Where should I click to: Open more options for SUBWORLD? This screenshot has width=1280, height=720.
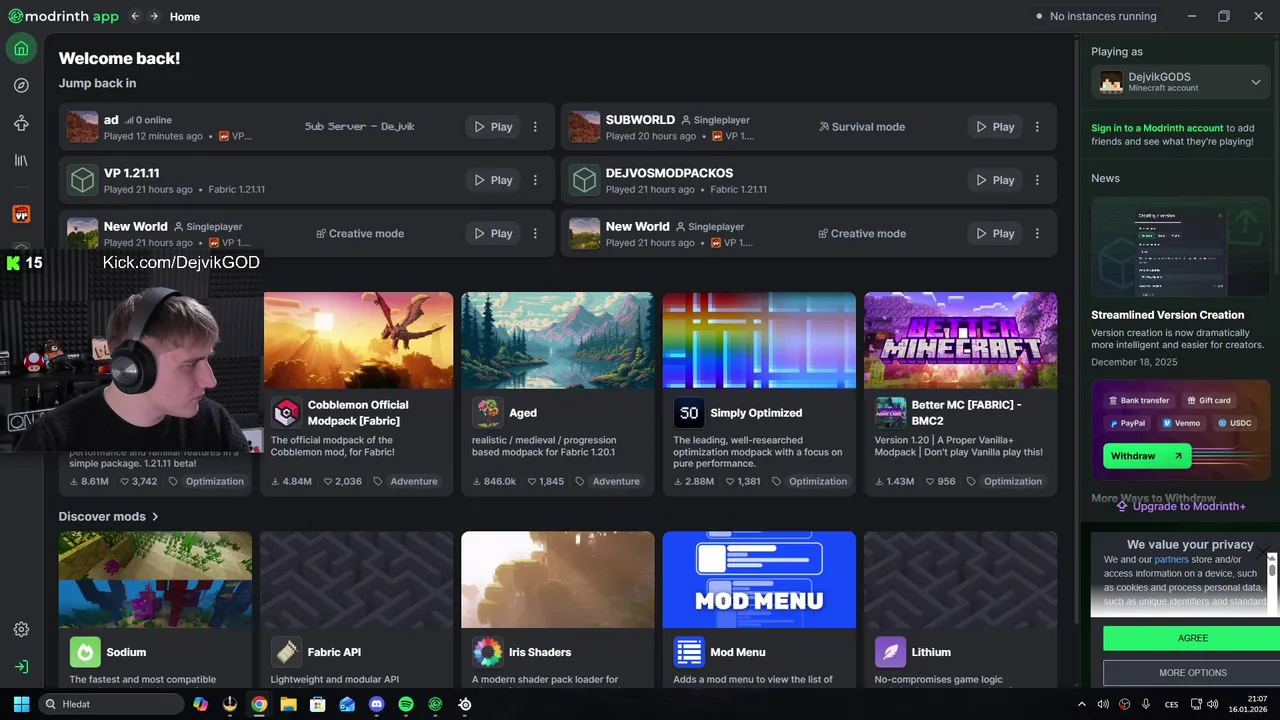coord(1037,127)
